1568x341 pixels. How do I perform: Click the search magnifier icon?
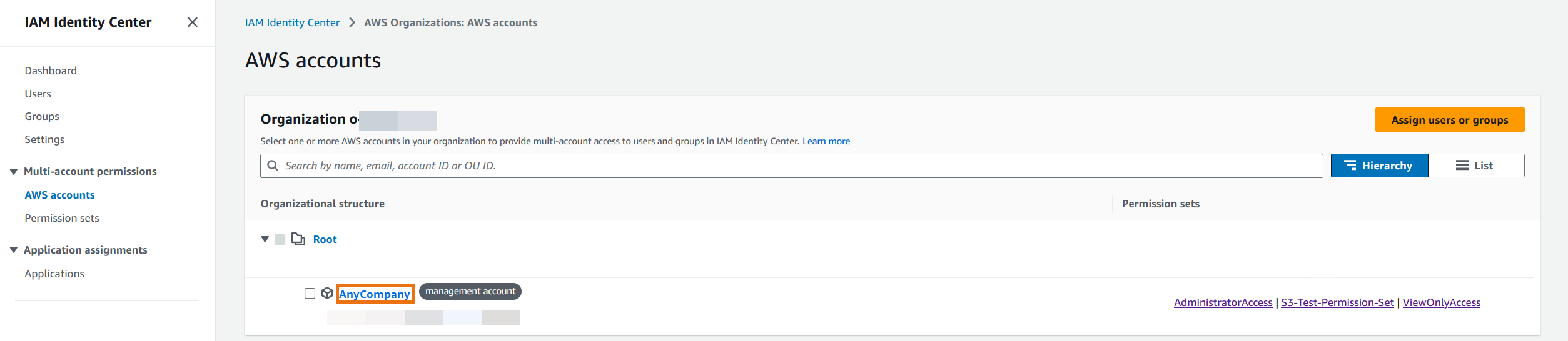[x=273, y=166]
